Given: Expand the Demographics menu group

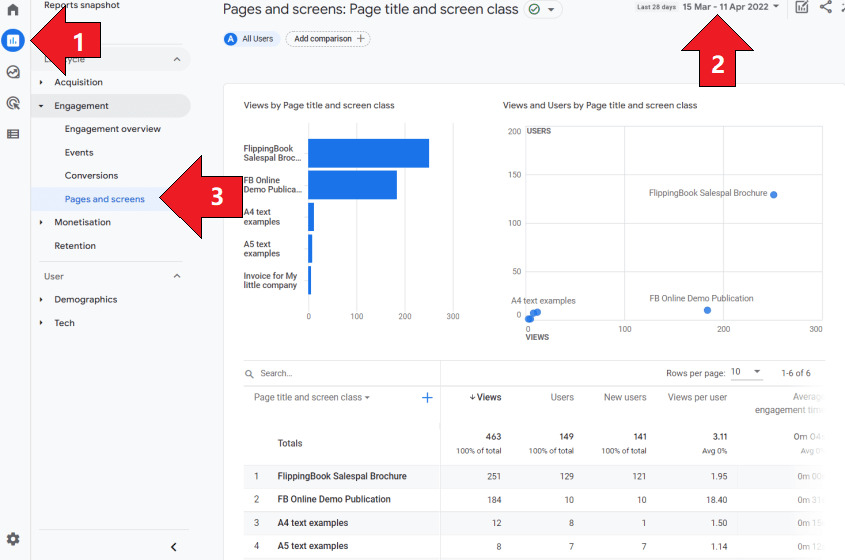Looking at the screenshot, I should 86,299.
